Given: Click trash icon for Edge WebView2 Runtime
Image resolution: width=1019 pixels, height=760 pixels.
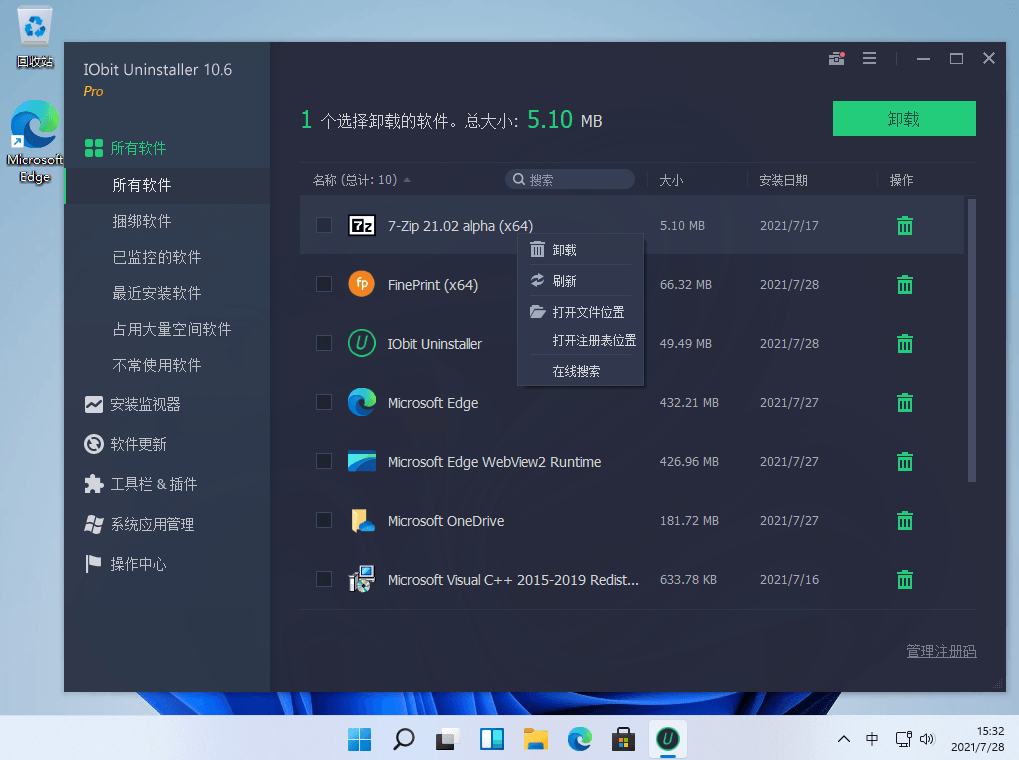Looking at the screenshot, I should [x=905, y=462].
